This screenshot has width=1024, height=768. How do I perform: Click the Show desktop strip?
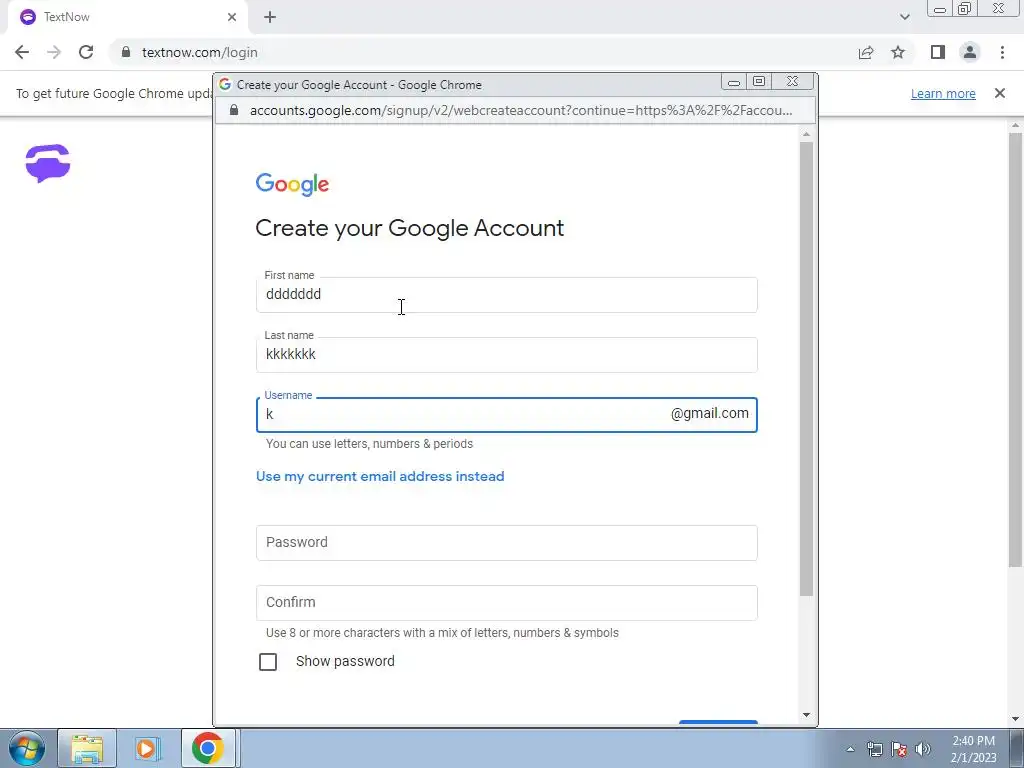tap(1017, 748)
